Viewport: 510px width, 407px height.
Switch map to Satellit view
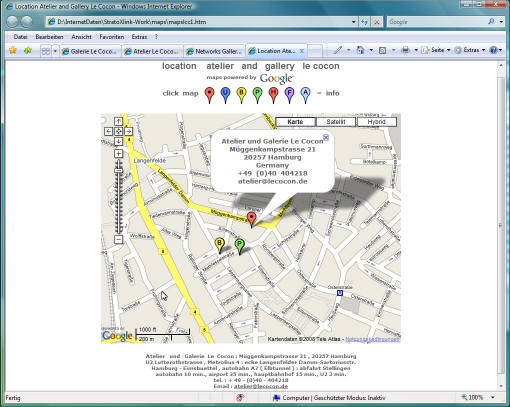[x=336, y=122]
